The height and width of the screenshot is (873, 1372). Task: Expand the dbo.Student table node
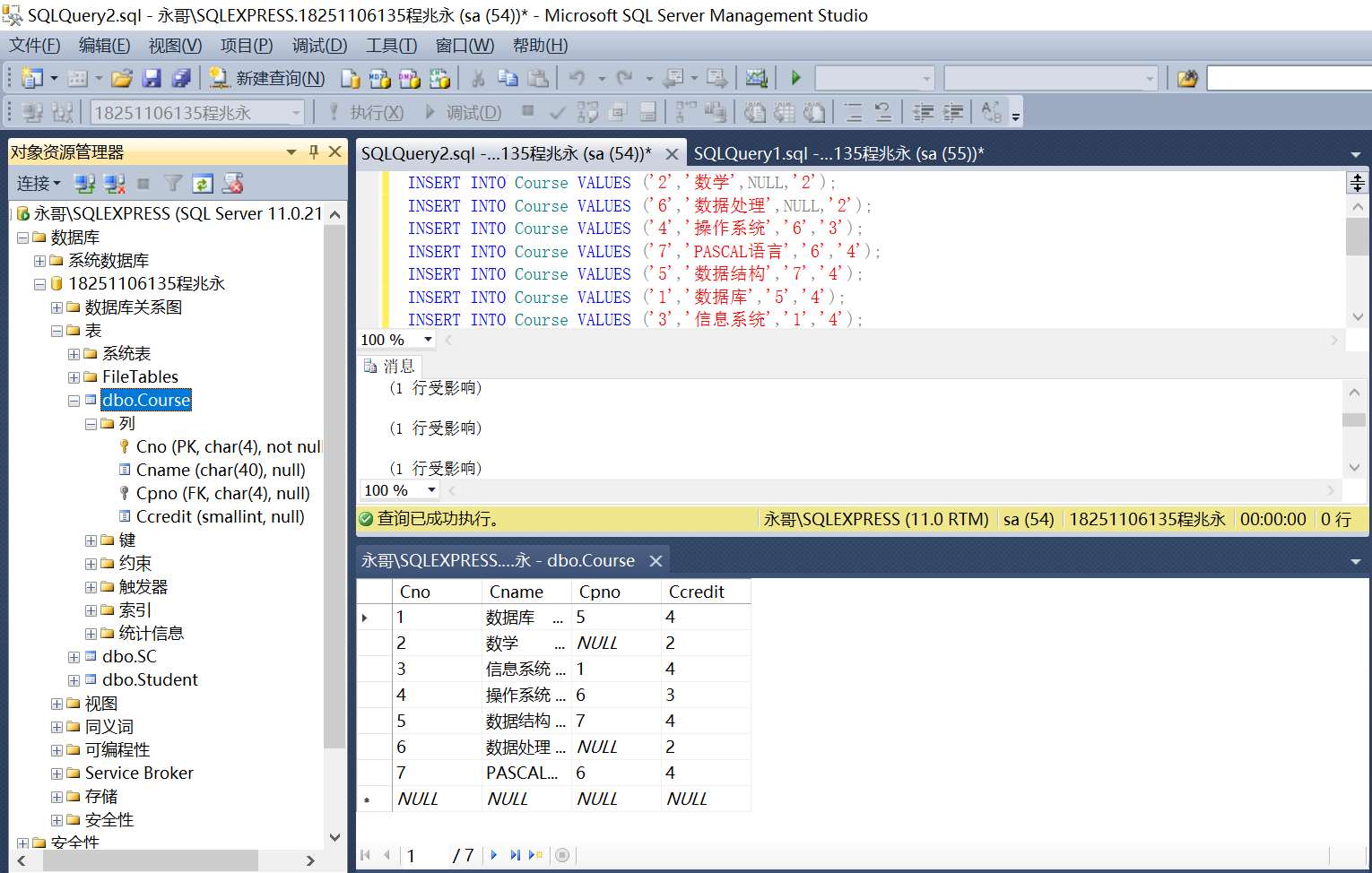point(74,680)
